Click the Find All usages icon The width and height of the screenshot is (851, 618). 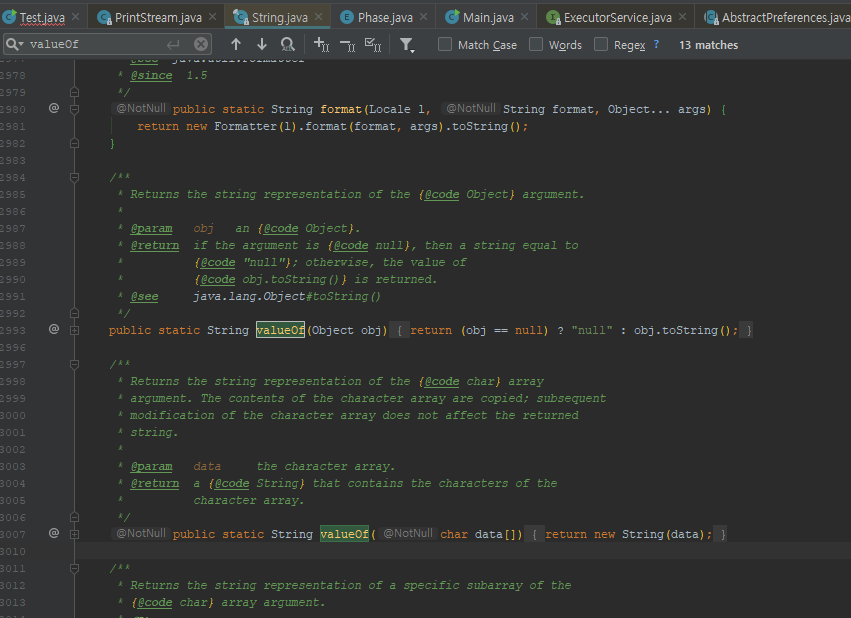click(x=288, y=44)
